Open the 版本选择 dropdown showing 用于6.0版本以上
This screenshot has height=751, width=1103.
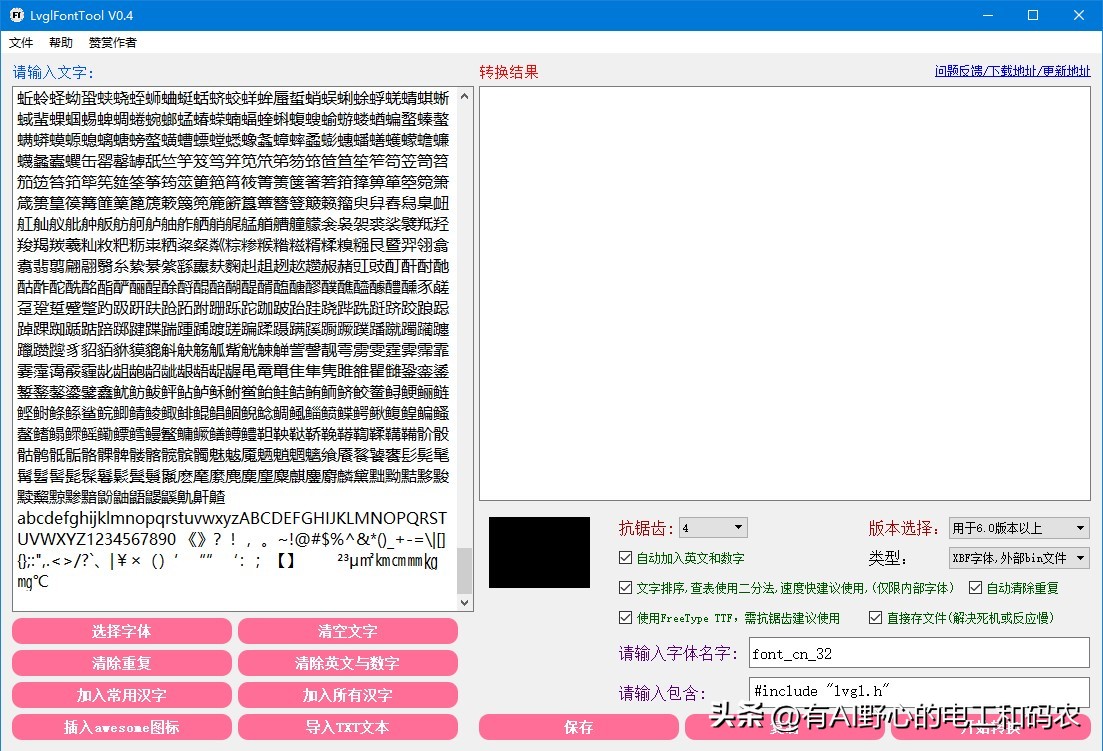tap(1018, 527)
